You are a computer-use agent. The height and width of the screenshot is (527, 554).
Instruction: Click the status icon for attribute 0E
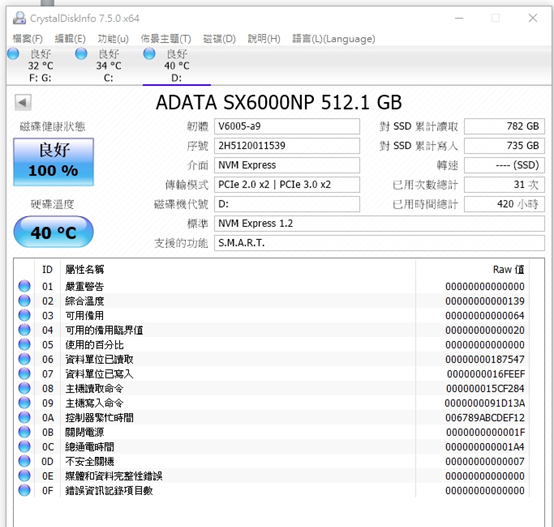(24, 475)
